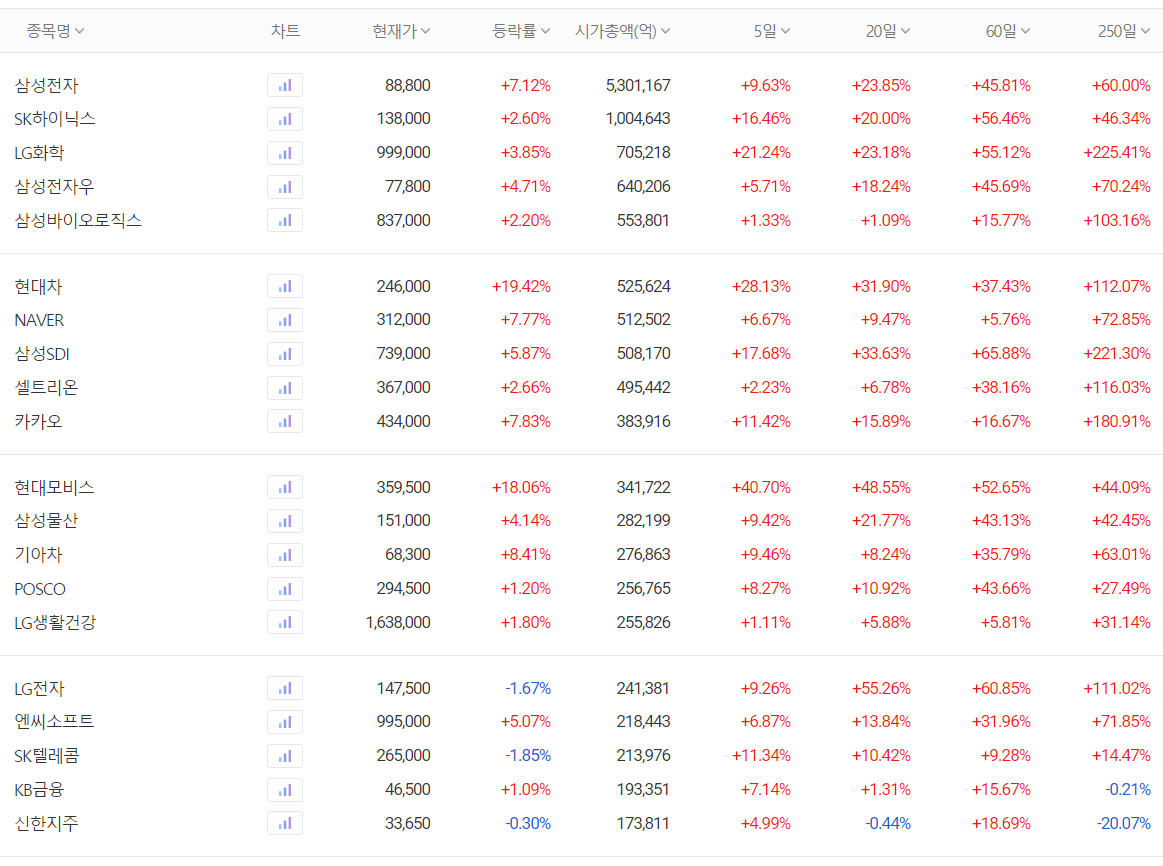Image resolution: width=1163 pixels, height=866 pixels.
Task: Sort by 250일 column header
Action: tap(1124, 30)
